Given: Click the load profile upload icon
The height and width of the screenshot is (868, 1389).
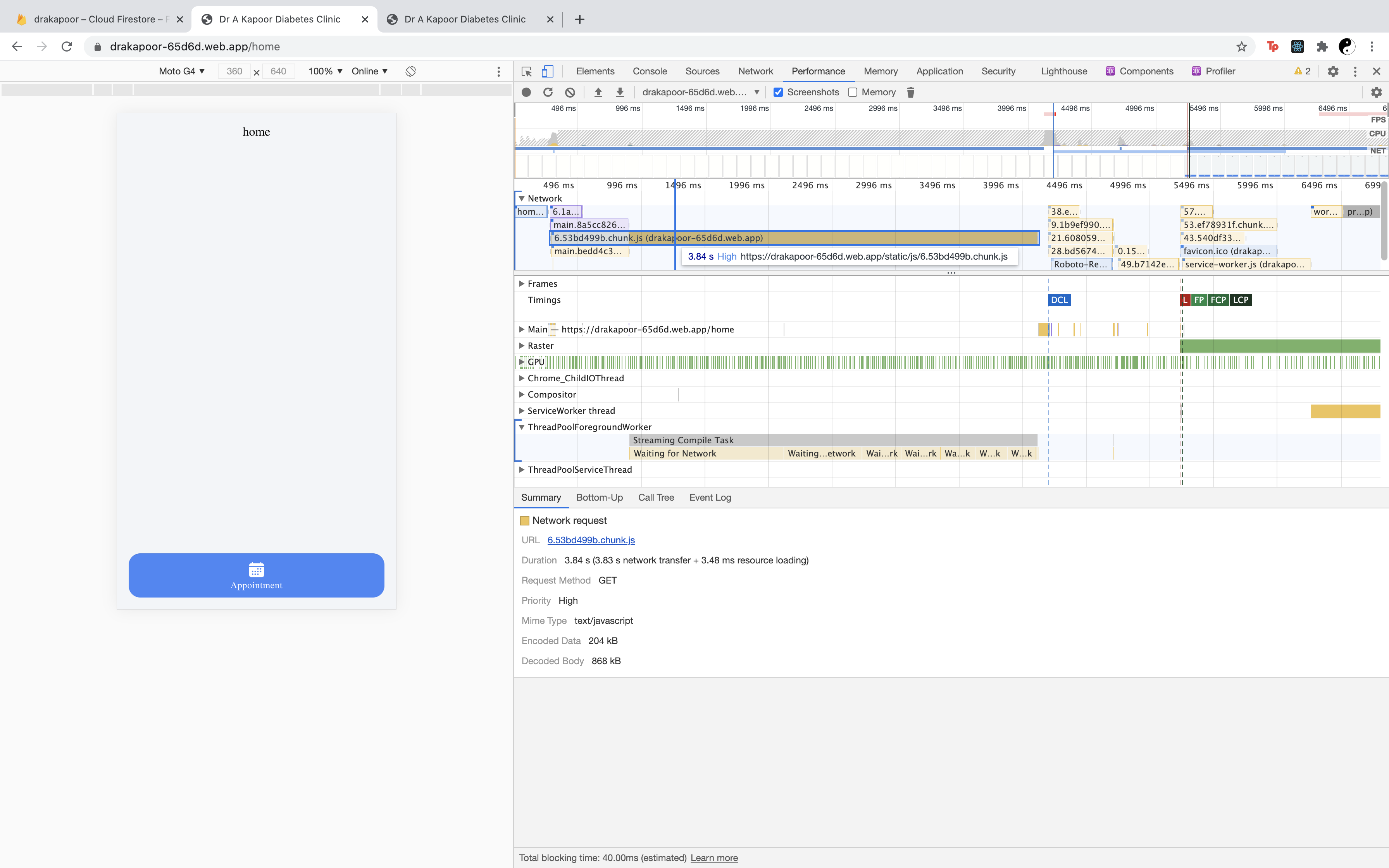Looking at the screenshot, I should [x=598, y=93].
